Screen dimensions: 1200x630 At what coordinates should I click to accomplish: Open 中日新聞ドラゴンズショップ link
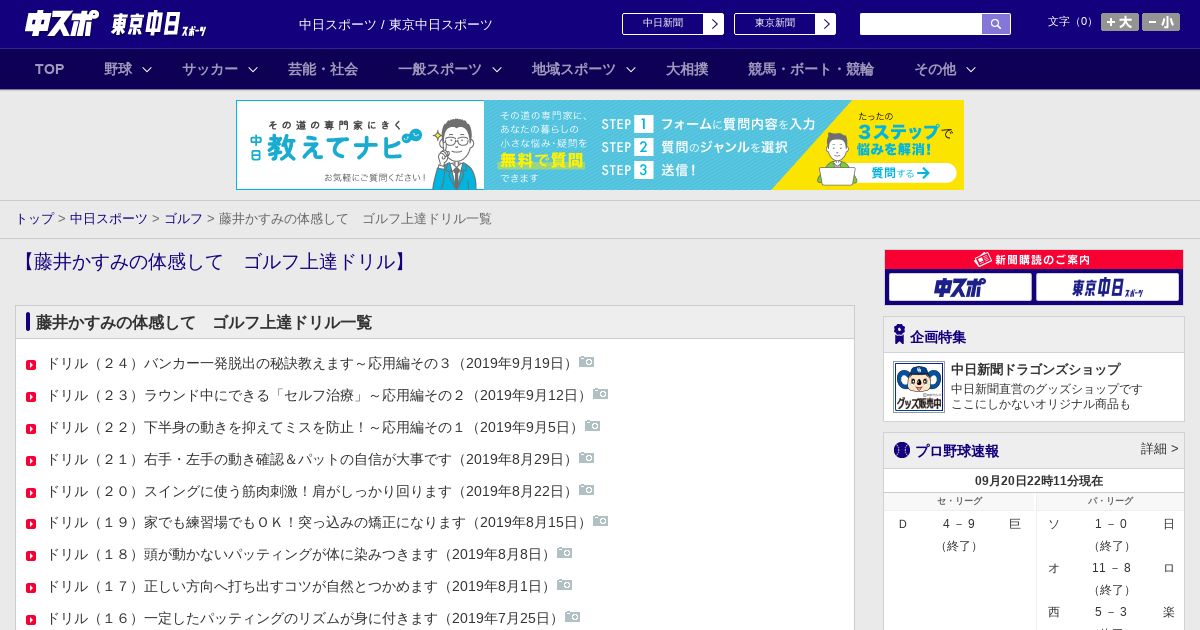(1035, 369)
